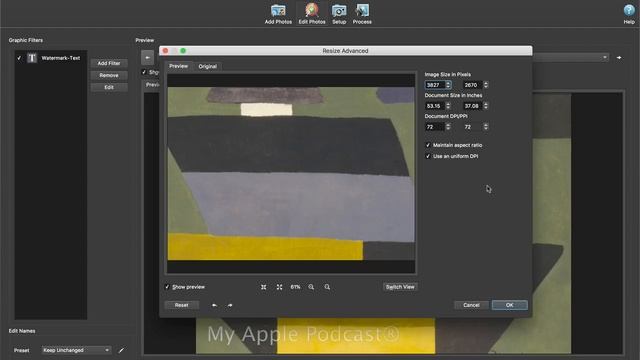Screen dimensions: 640x360
Task: Click the image width field showing 3827
Action: 435,85
